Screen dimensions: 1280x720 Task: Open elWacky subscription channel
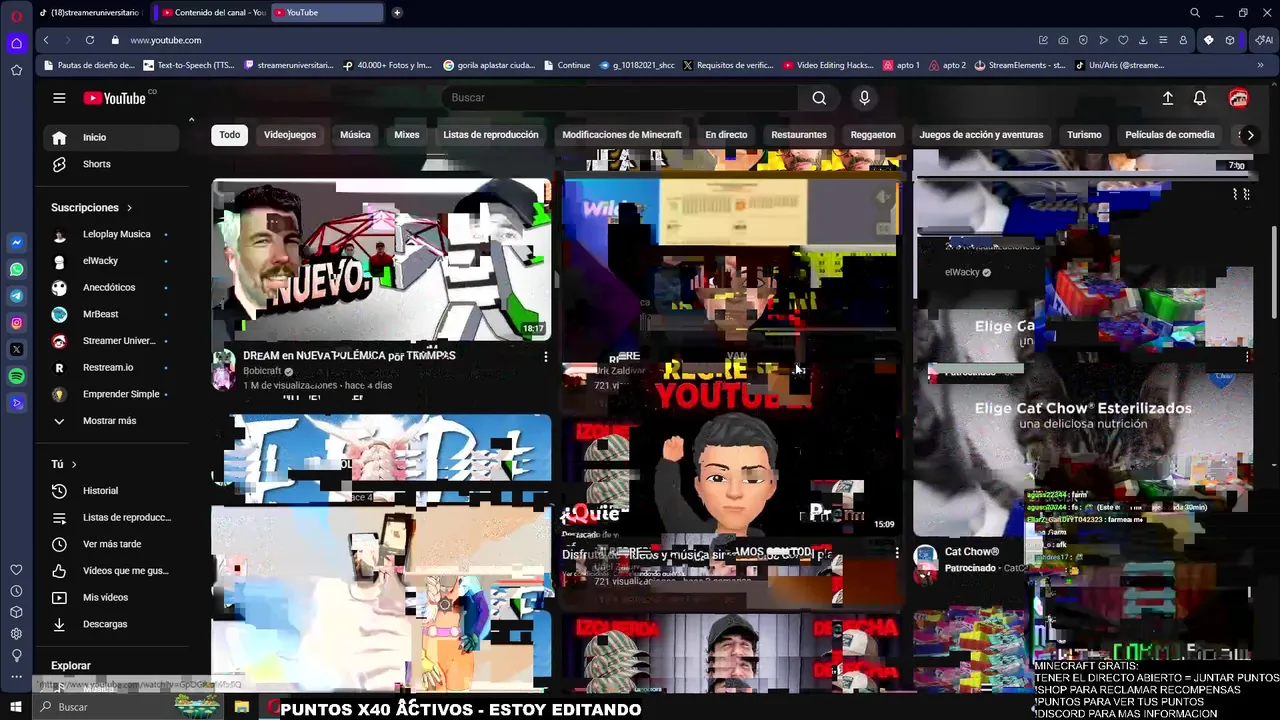tap(111, 261)
